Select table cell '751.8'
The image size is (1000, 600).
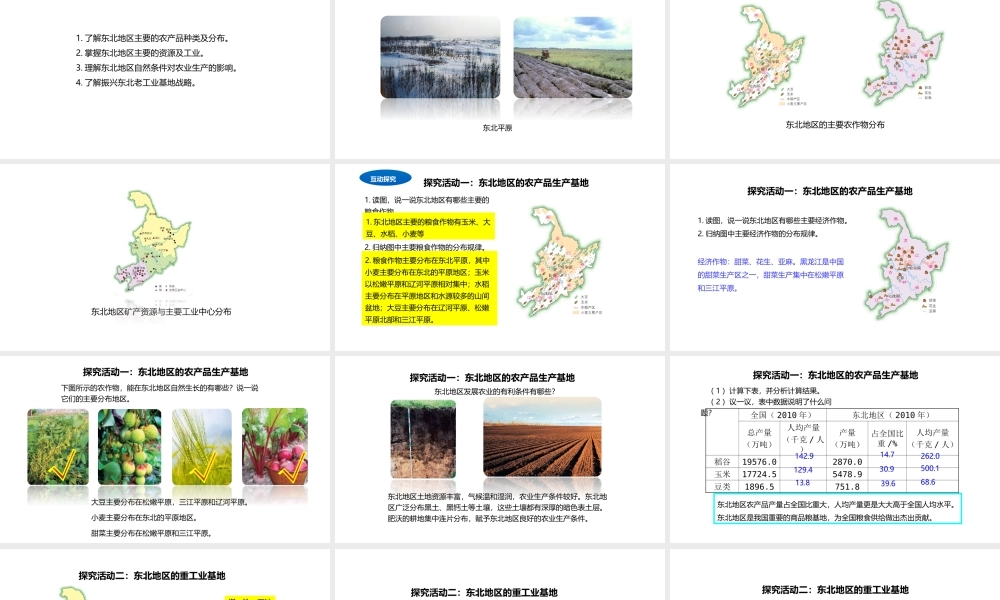(848, 487)
